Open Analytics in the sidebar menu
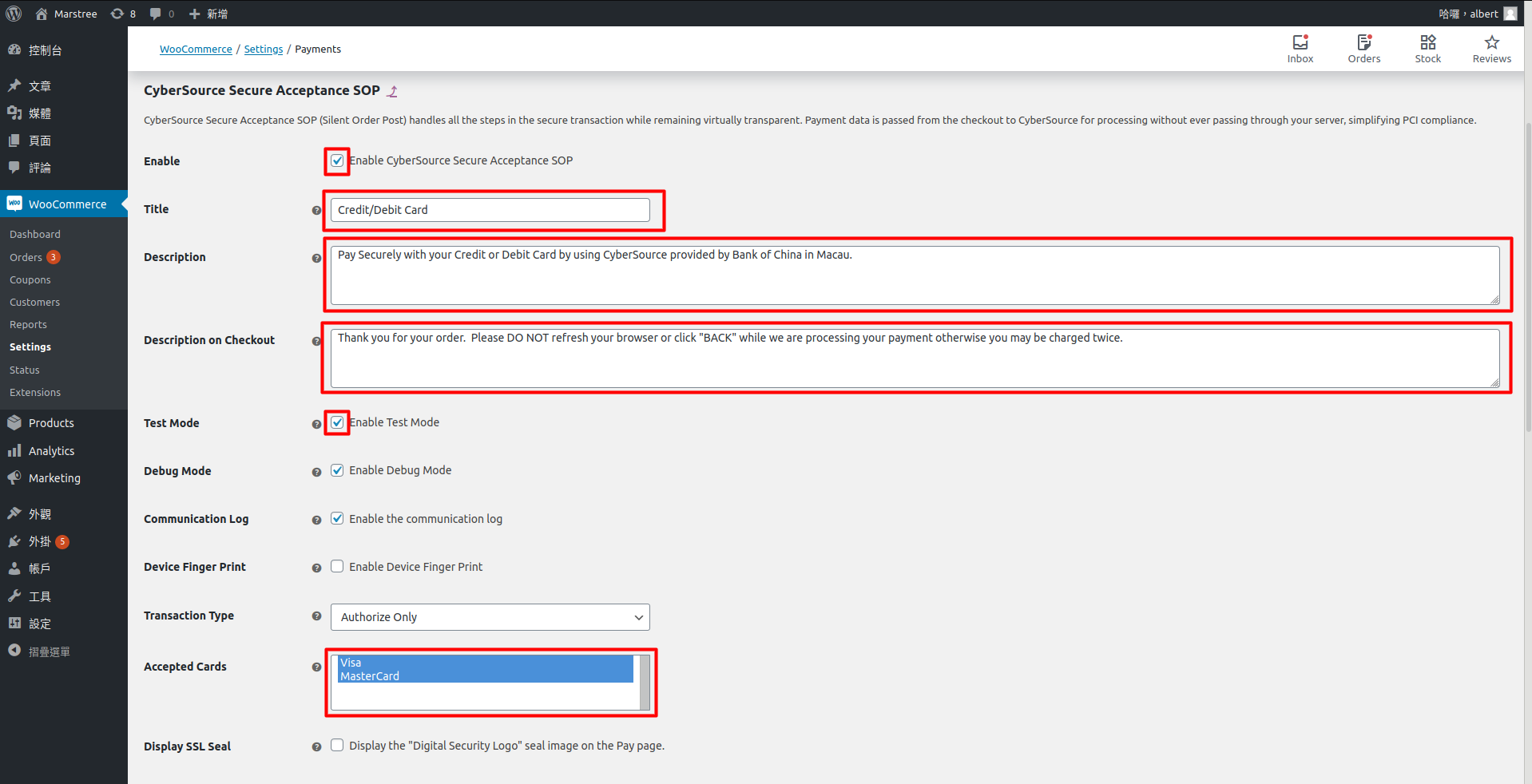1532x784 pixels. [x=51, y=451]
